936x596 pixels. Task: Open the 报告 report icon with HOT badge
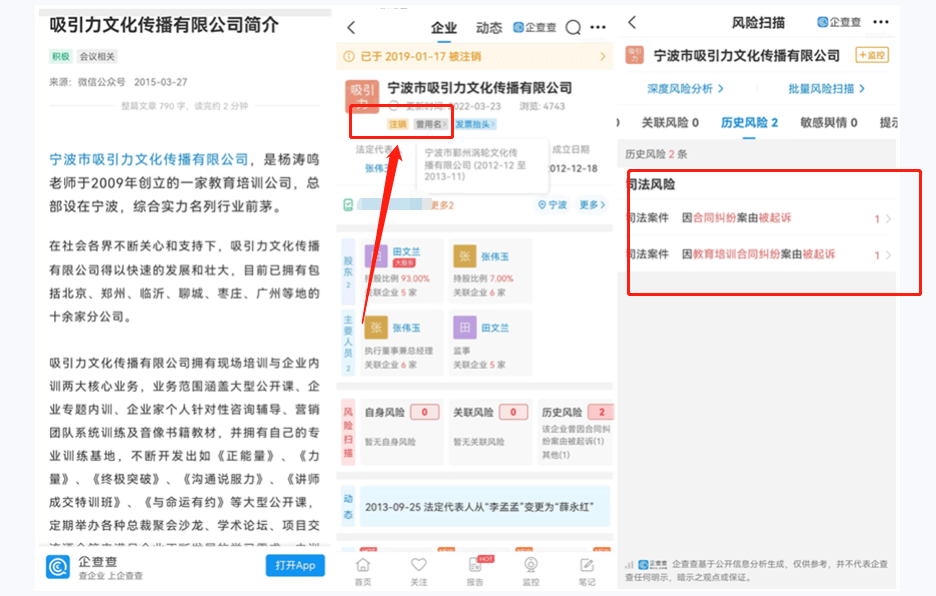tap(475, 567)
